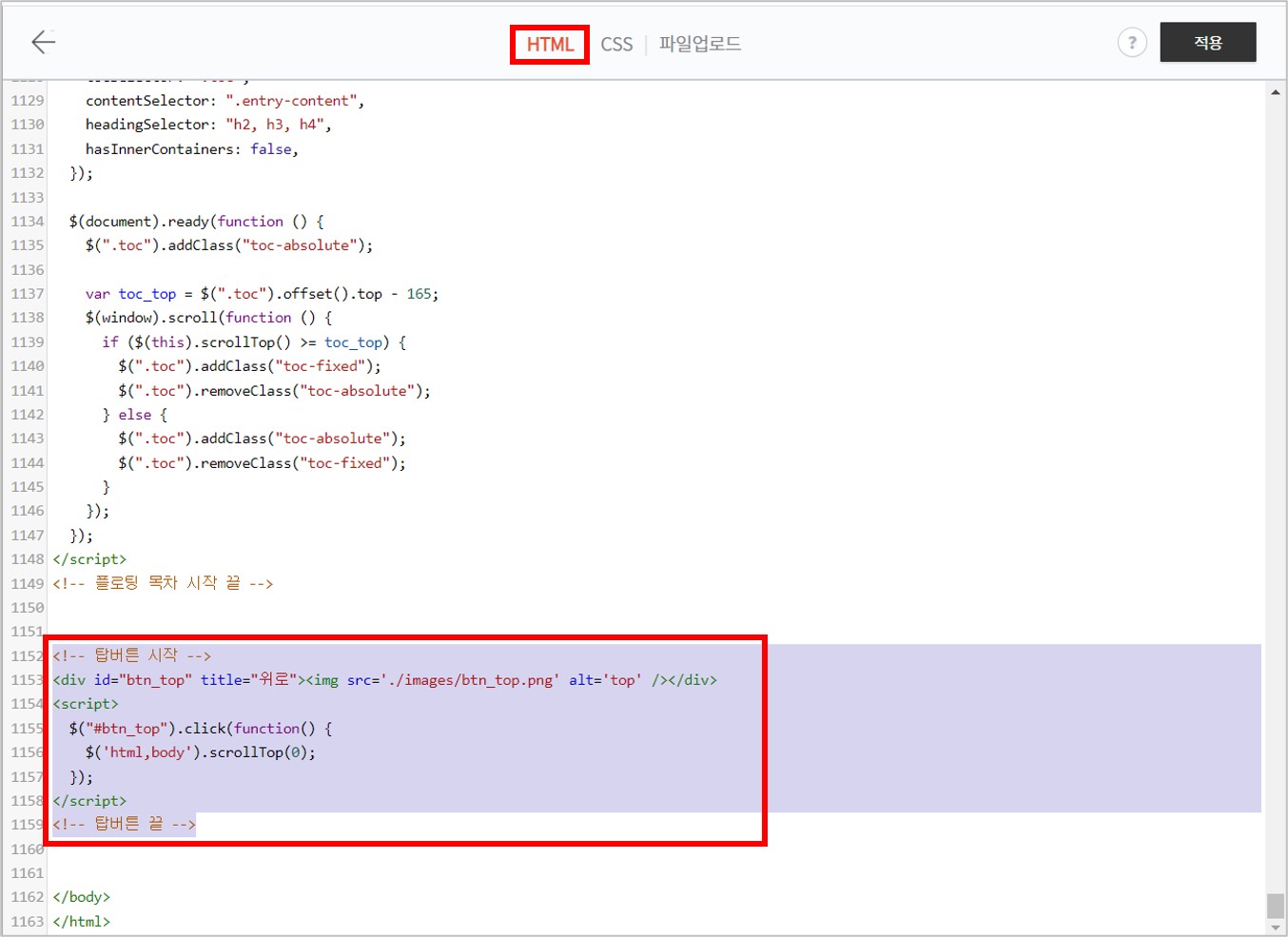
Task: Click the </html> tag line
Action: 82,922
